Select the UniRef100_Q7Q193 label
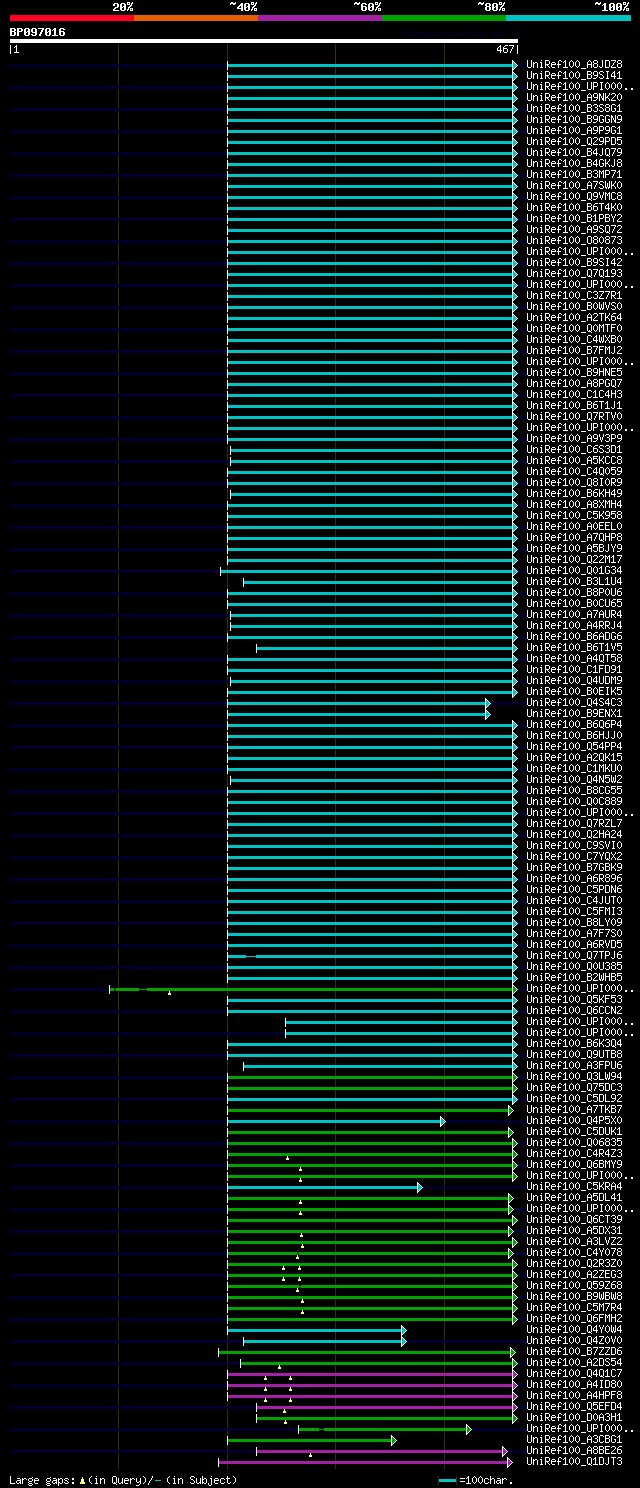The image size is (640, 1488). 574,273
